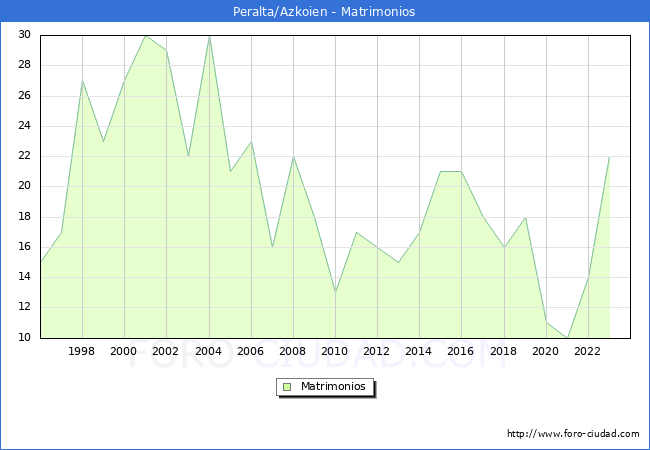Click the 20 y-axis value
The height and width of the screenshot is (450, 650).
tap(24, 186)
